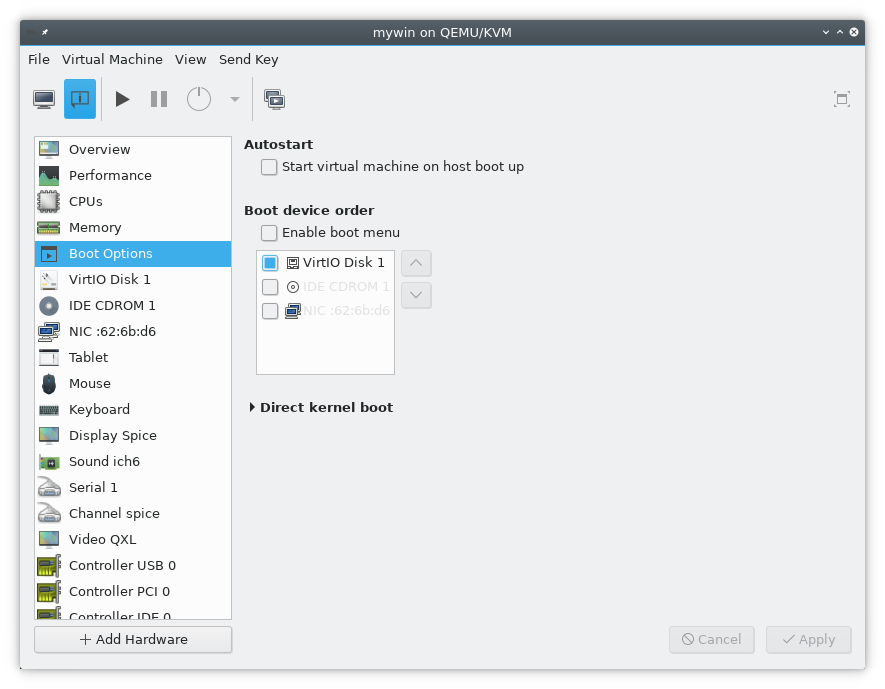Image resolution: width=885 pixels, height=689 pixels.
Task: Move boot device down in order
Action: tap(416, 295)
